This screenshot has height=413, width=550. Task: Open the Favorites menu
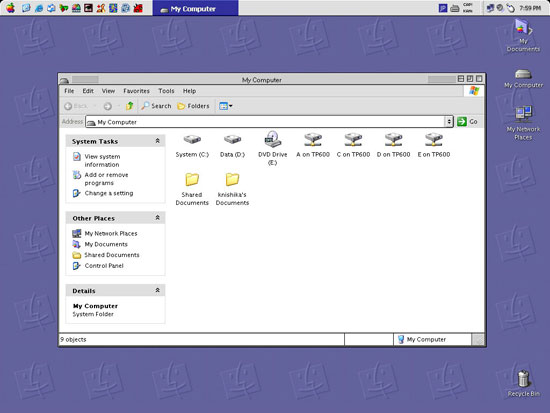point(136,91)
